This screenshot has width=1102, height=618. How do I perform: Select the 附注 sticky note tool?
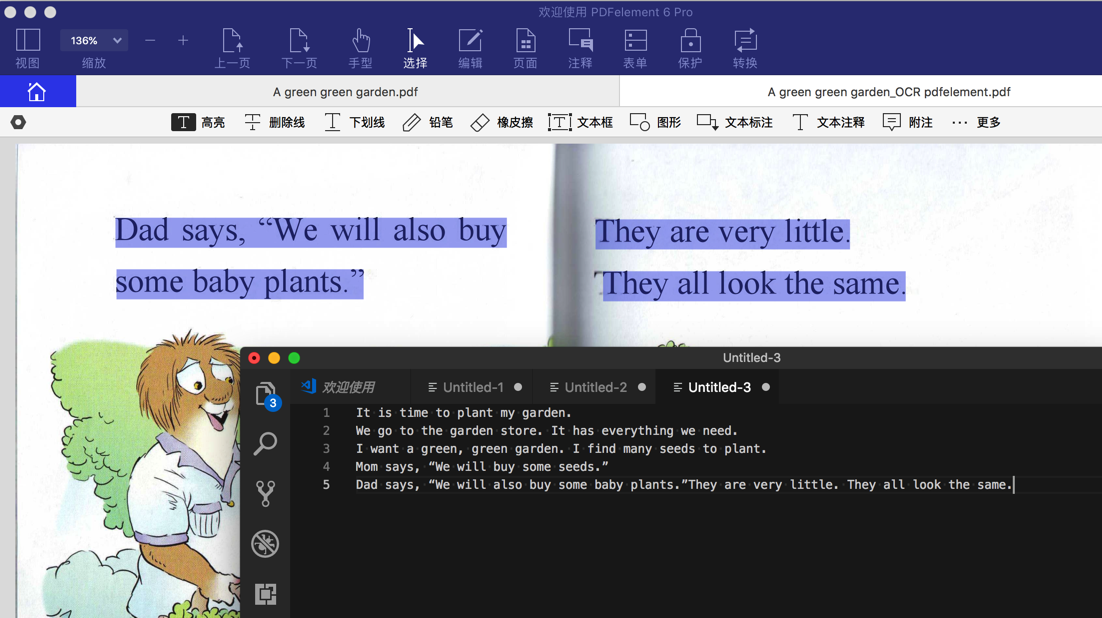[x=908, y=122]
